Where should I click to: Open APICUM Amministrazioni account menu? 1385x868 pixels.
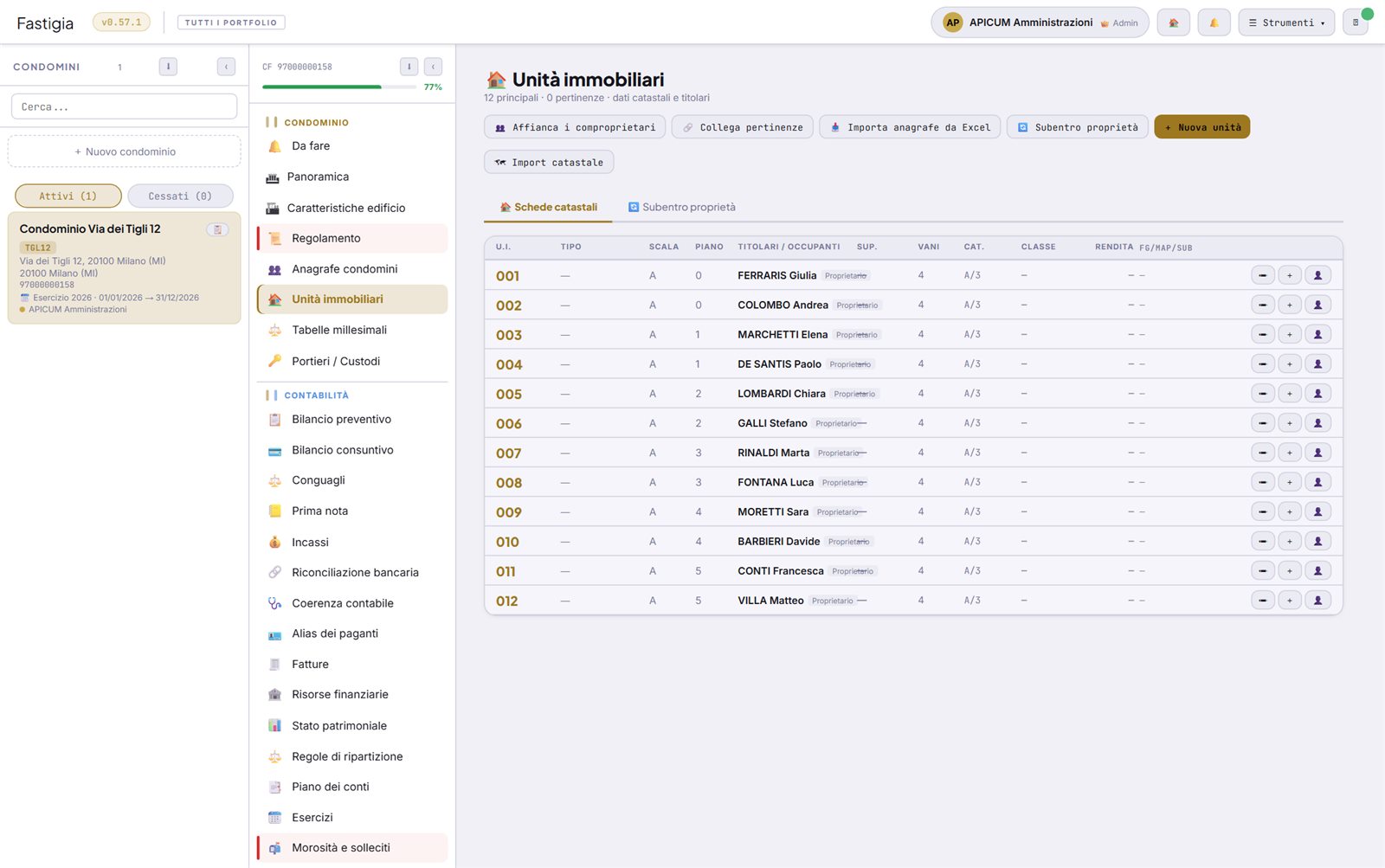pyautogui.click(x=1040, y=23)
